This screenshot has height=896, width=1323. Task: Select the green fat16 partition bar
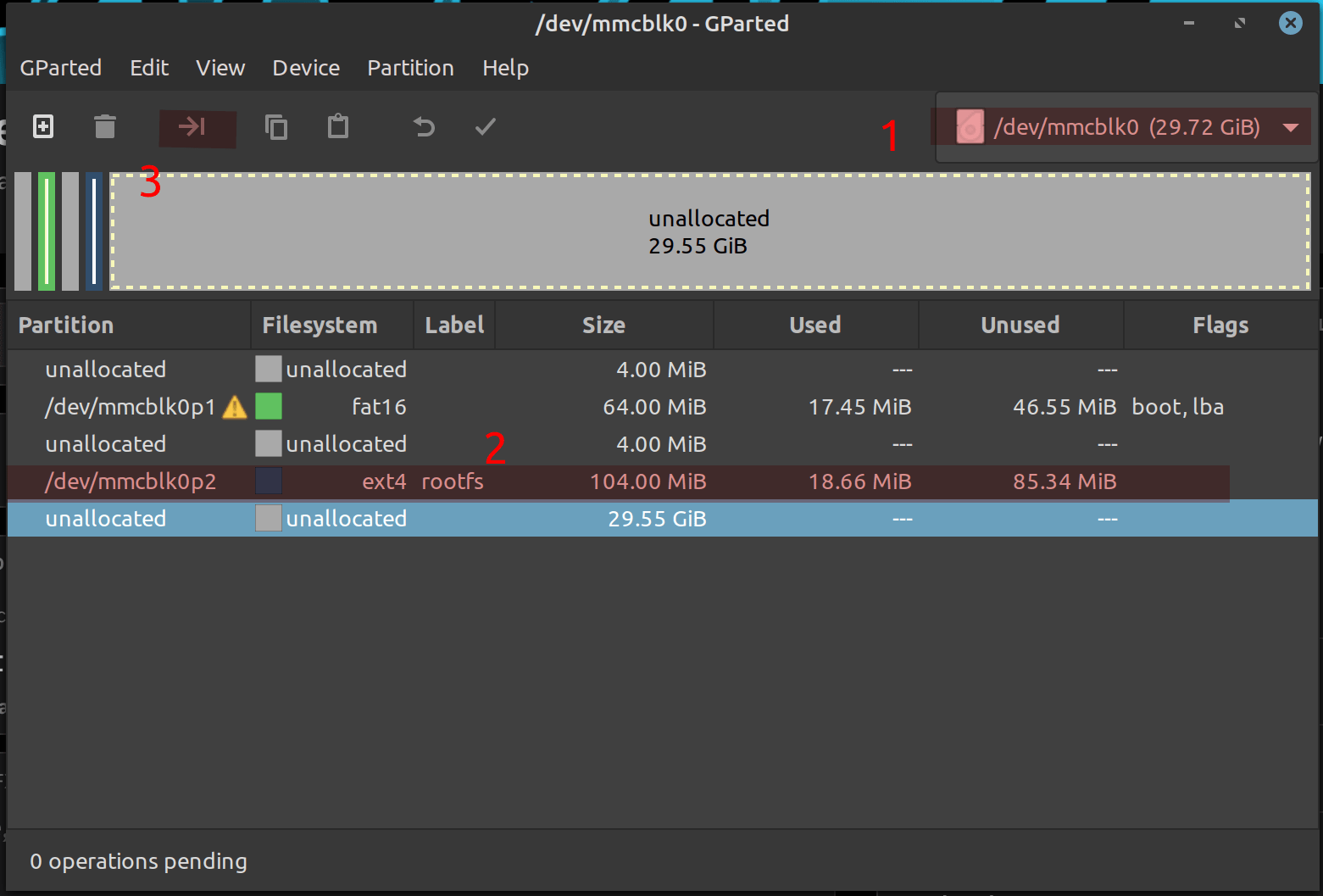(47, 231)
